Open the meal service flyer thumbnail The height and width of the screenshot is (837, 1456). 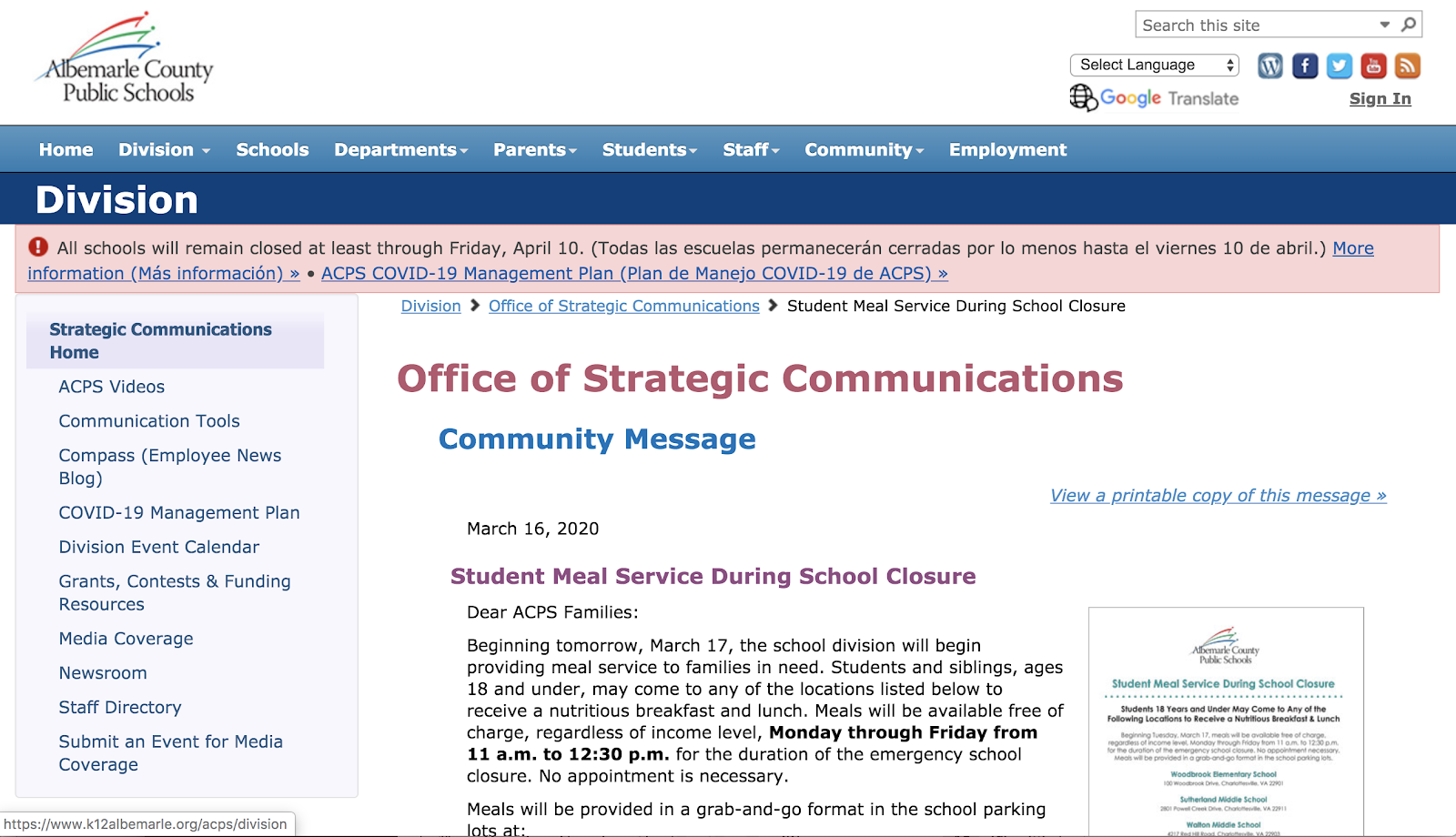pyautogui.click(x=1226, y=721)
